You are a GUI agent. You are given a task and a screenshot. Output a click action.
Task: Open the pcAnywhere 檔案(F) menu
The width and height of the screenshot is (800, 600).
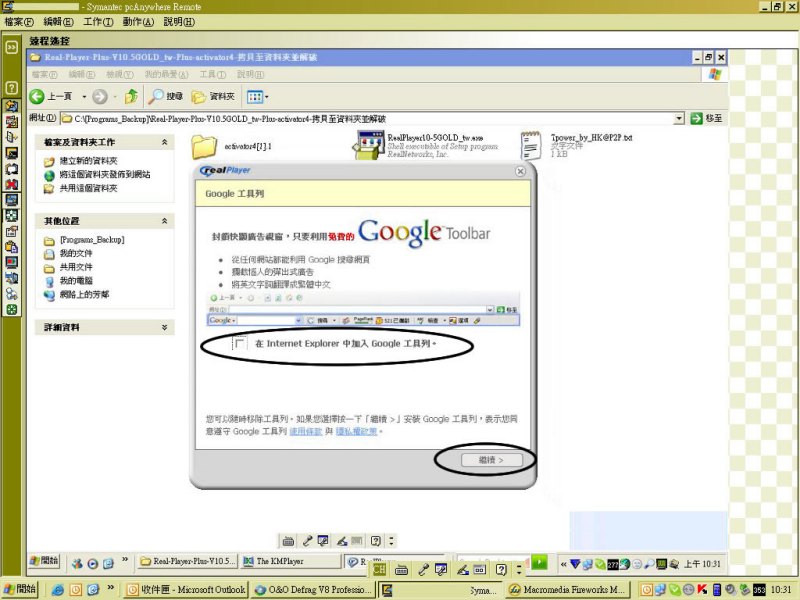tap(19, 22)
